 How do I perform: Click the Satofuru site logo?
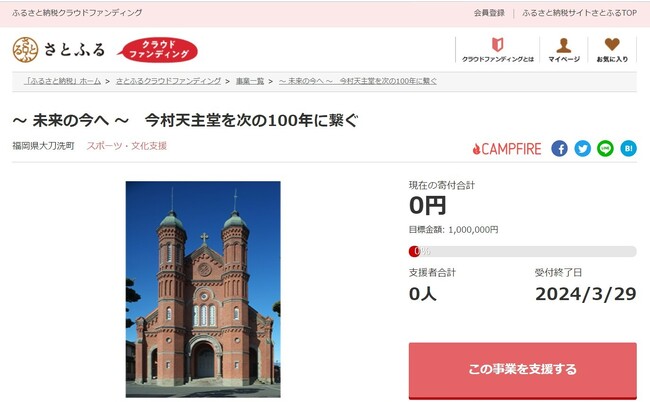(x=59, y=50)
